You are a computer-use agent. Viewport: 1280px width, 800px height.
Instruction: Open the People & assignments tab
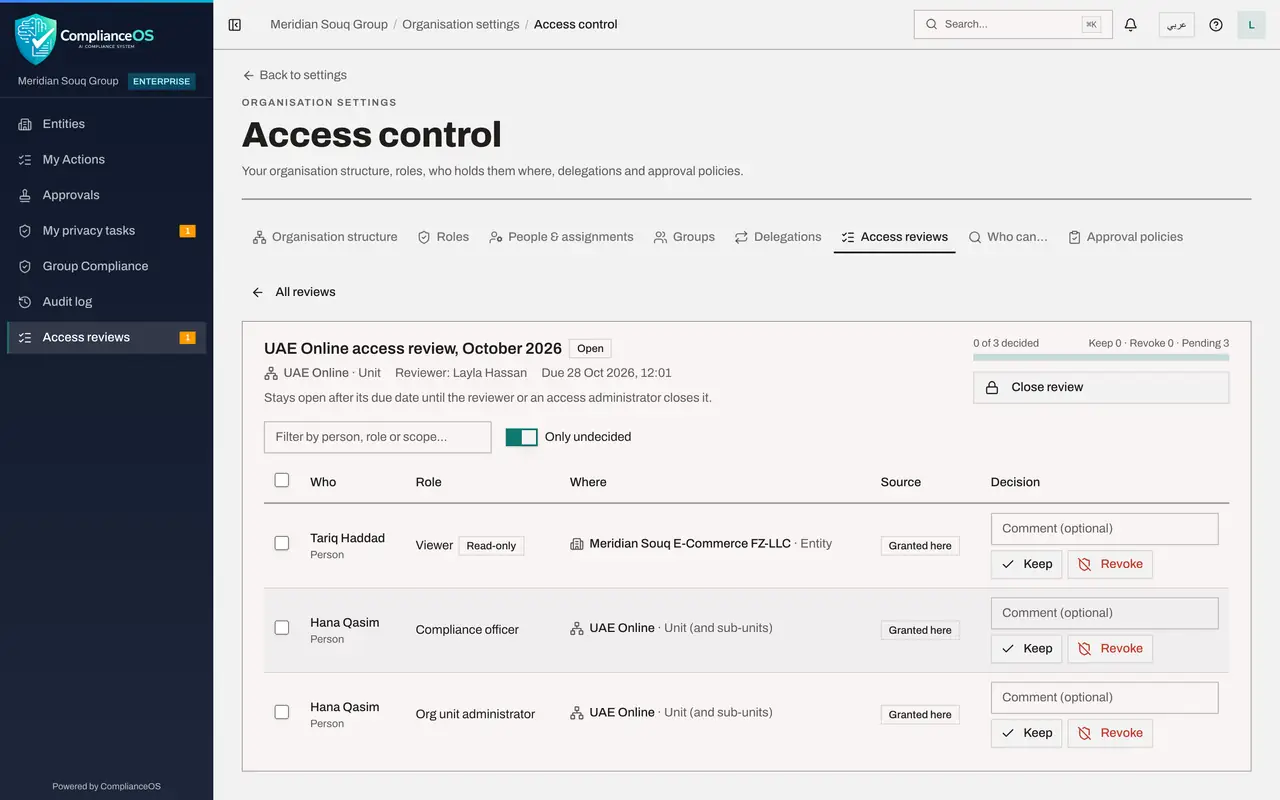[561, 237]
